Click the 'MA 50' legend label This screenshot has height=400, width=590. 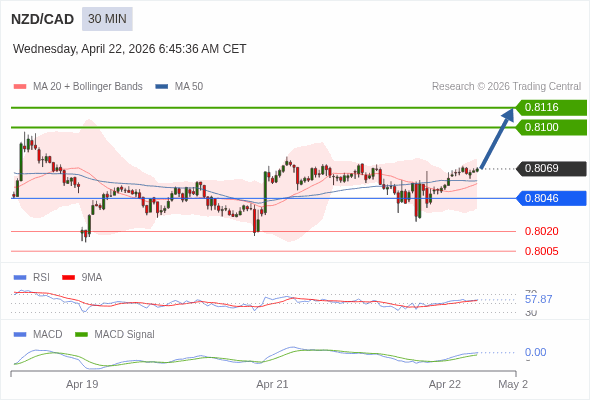tap(189, 87)
